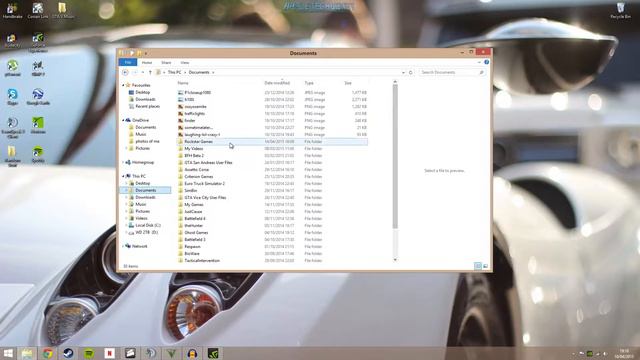Refresh the Documents folder view

[411, 72]
